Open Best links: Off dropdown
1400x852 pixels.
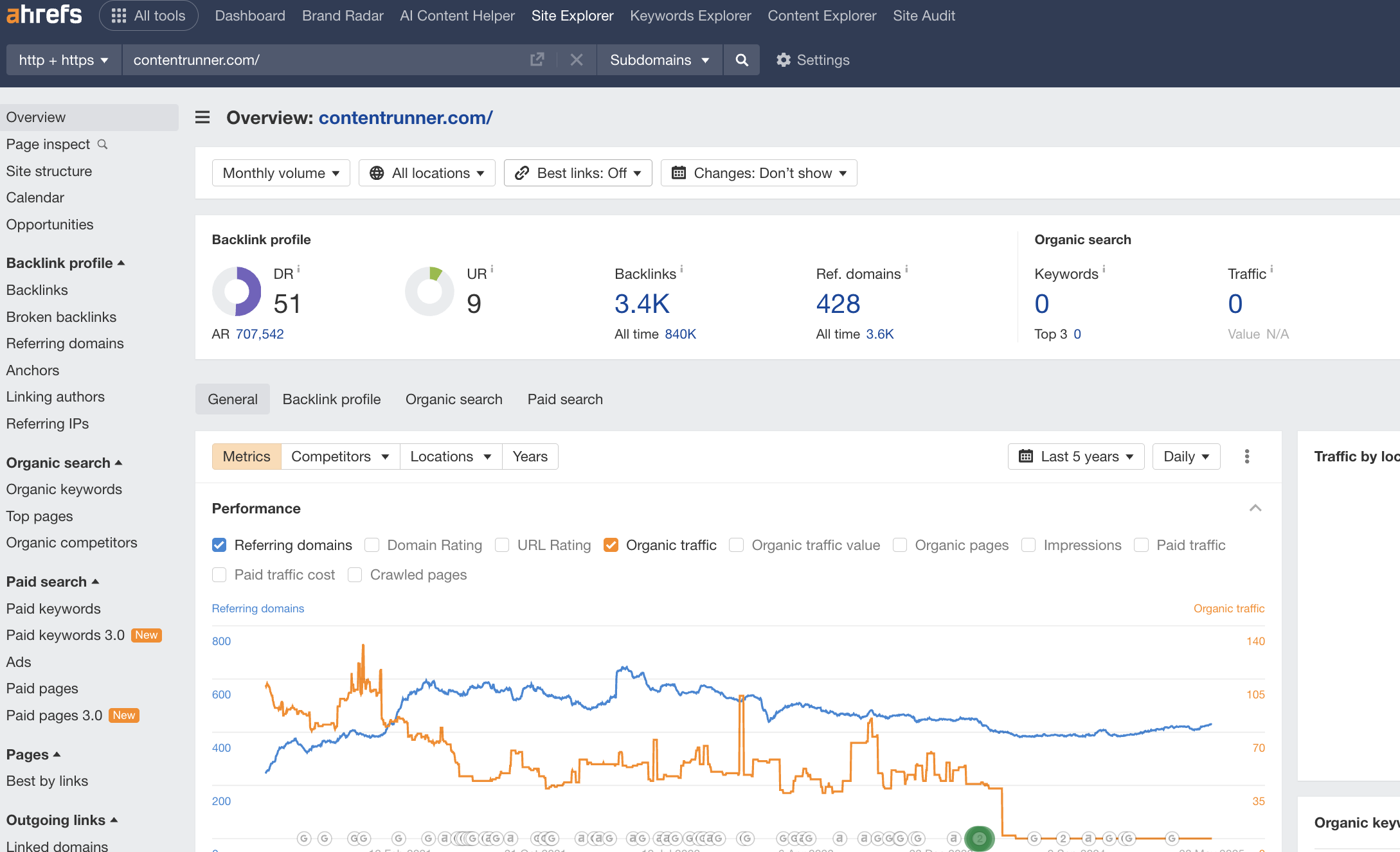point(578,173)
